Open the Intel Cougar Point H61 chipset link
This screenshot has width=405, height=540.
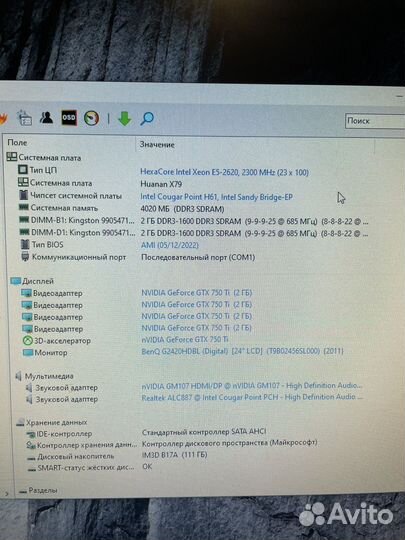(216, 197)
